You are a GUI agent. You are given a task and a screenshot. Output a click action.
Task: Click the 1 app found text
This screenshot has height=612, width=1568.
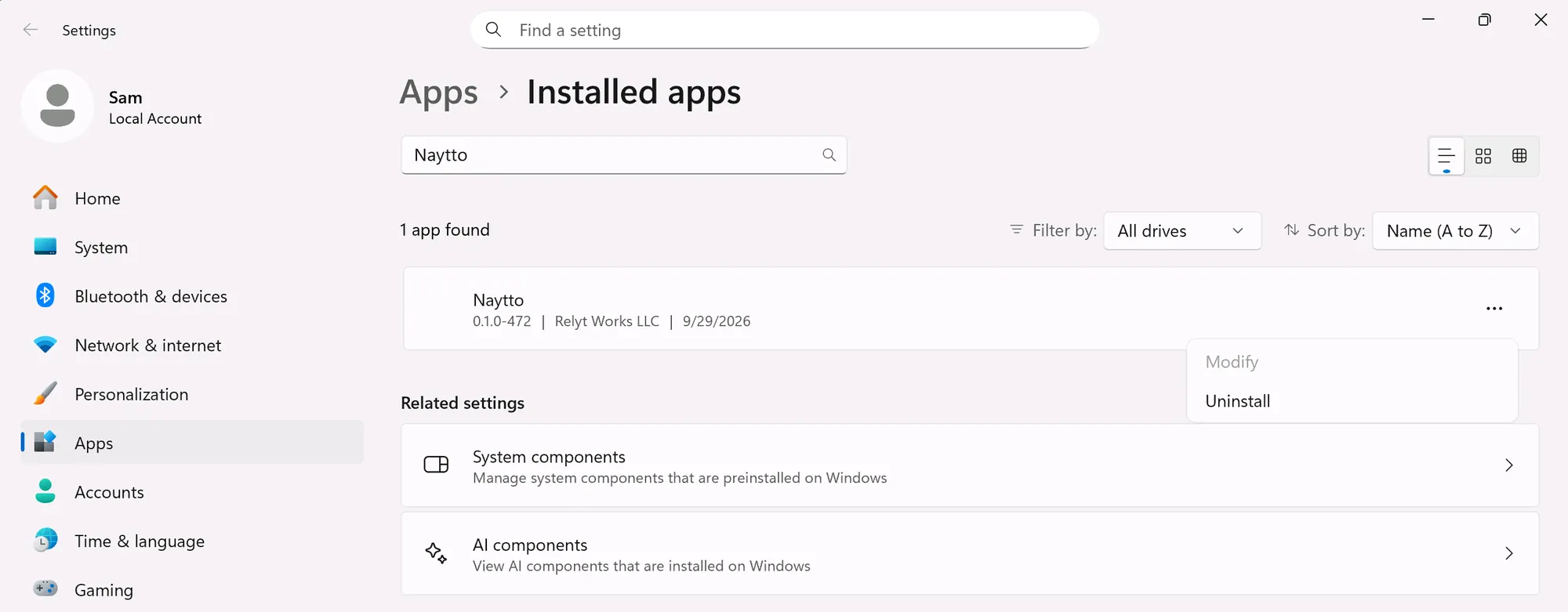tap(445, 230)
